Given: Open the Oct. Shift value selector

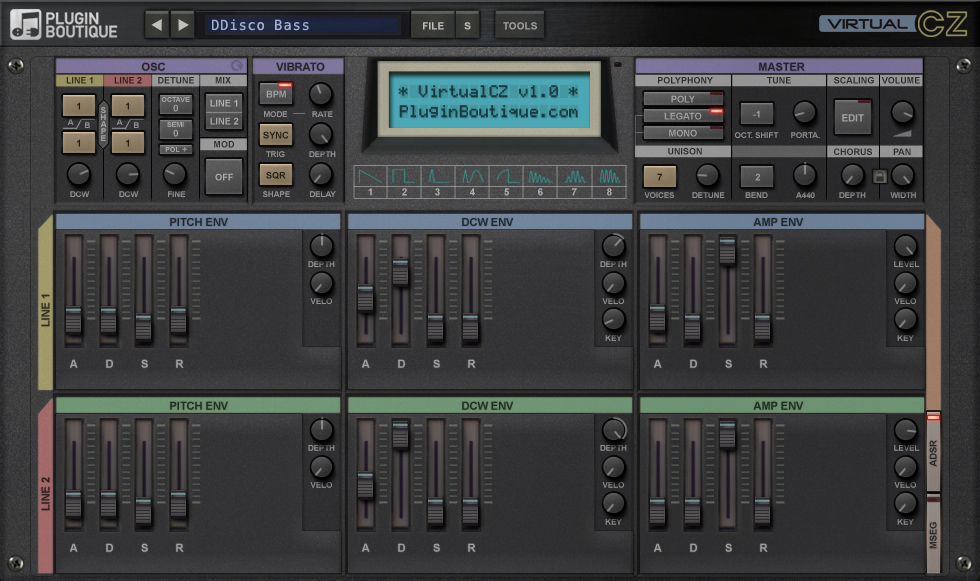Looking at the screenshot, I should coord(757,114).
